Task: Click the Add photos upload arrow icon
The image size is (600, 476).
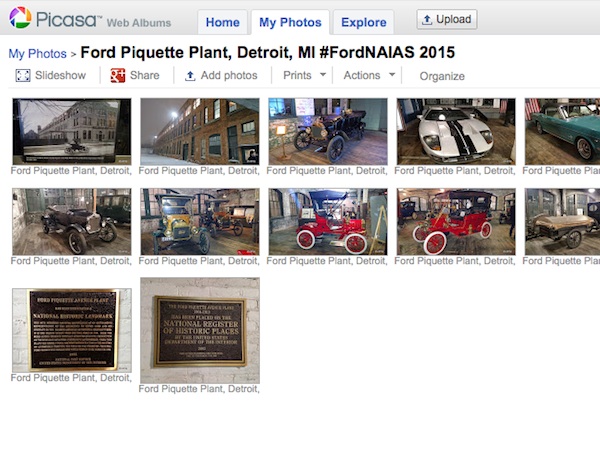Action: click(x=190, y=76)
